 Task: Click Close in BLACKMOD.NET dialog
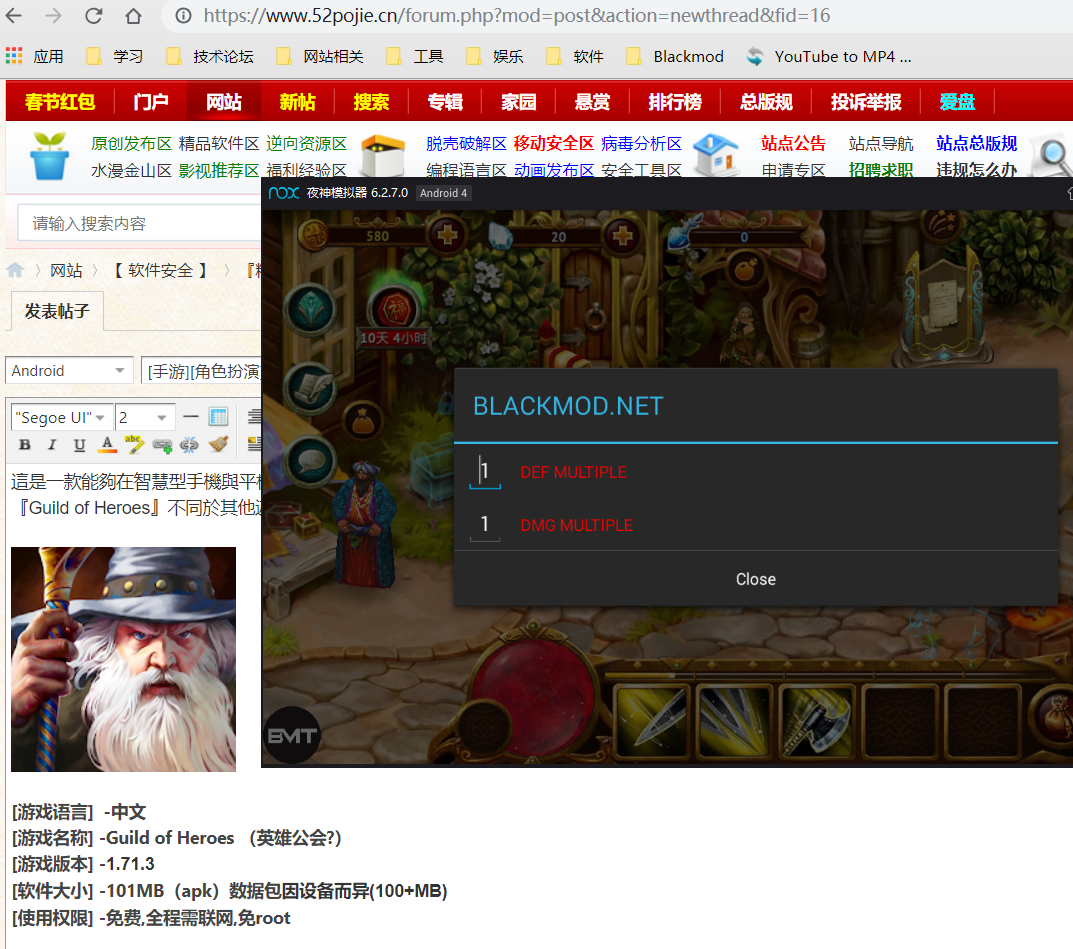pyautogui.click(x=755, y=579)
